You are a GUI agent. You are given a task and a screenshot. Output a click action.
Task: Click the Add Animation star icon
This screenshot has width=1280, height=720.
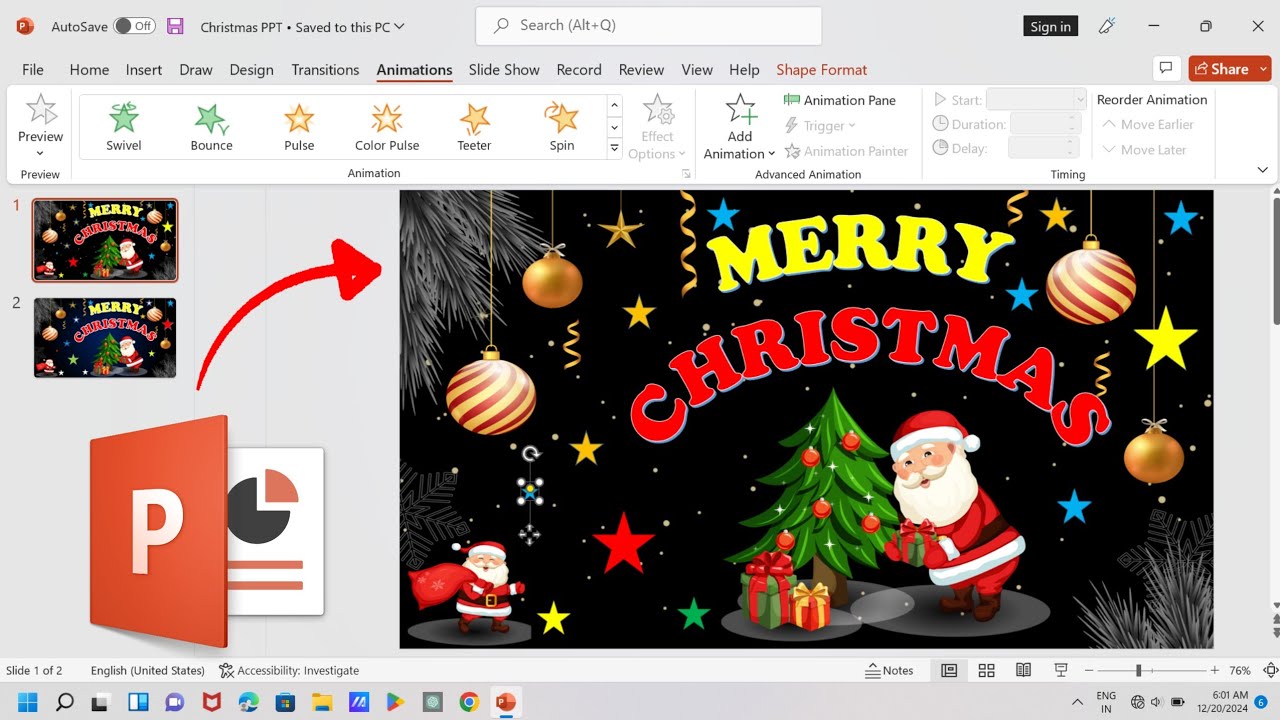point(740,109)
